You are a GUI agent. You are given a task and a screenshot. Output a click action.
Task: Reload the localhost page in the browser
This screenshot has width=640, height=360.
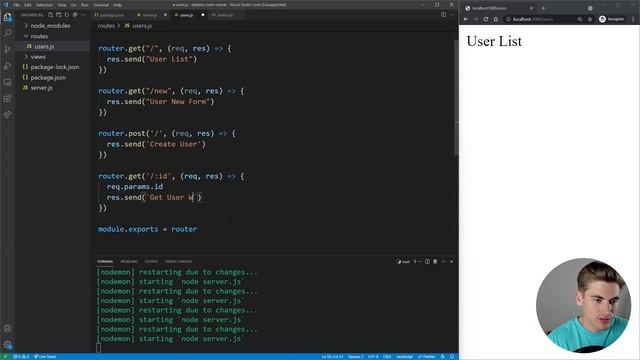(486, 19)
